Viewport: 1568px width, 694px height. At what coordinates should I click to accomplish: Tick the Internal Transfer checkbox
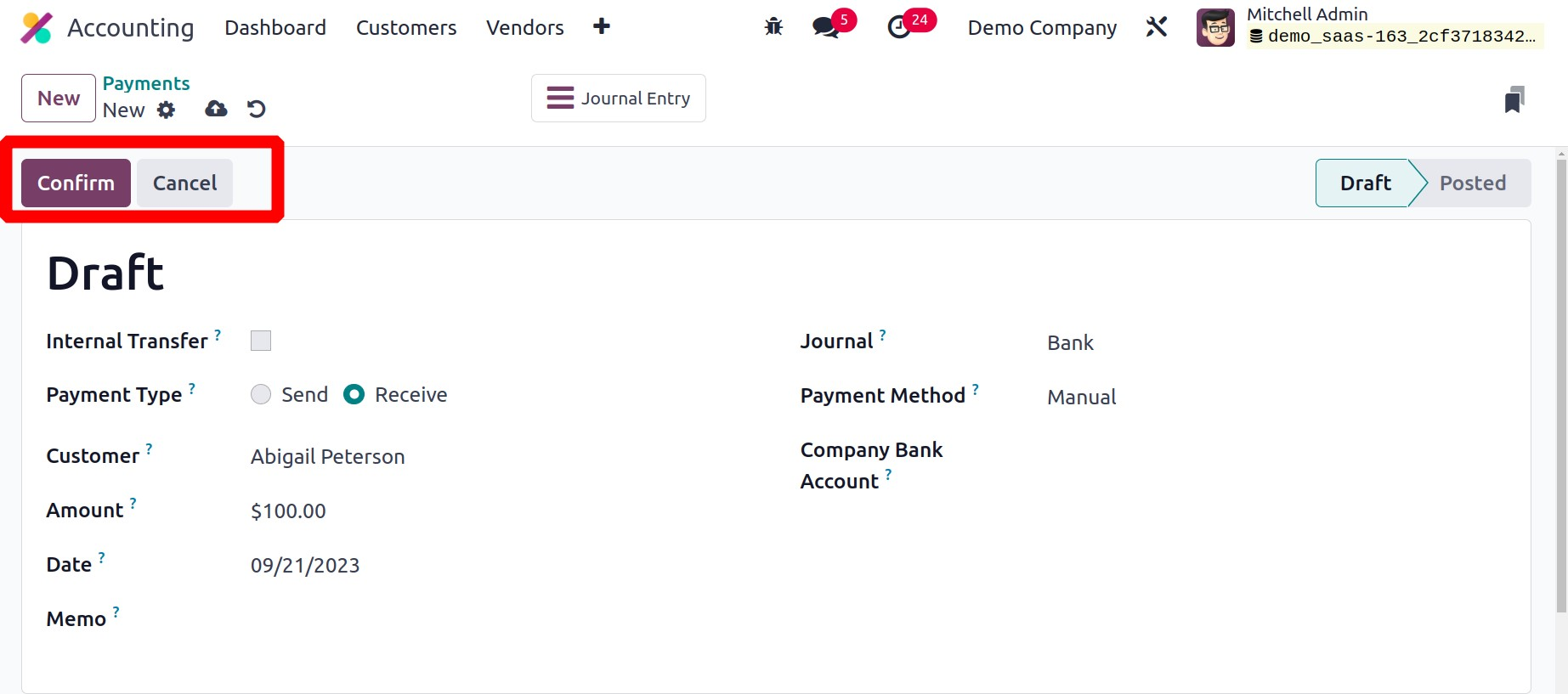coord(261,341)
